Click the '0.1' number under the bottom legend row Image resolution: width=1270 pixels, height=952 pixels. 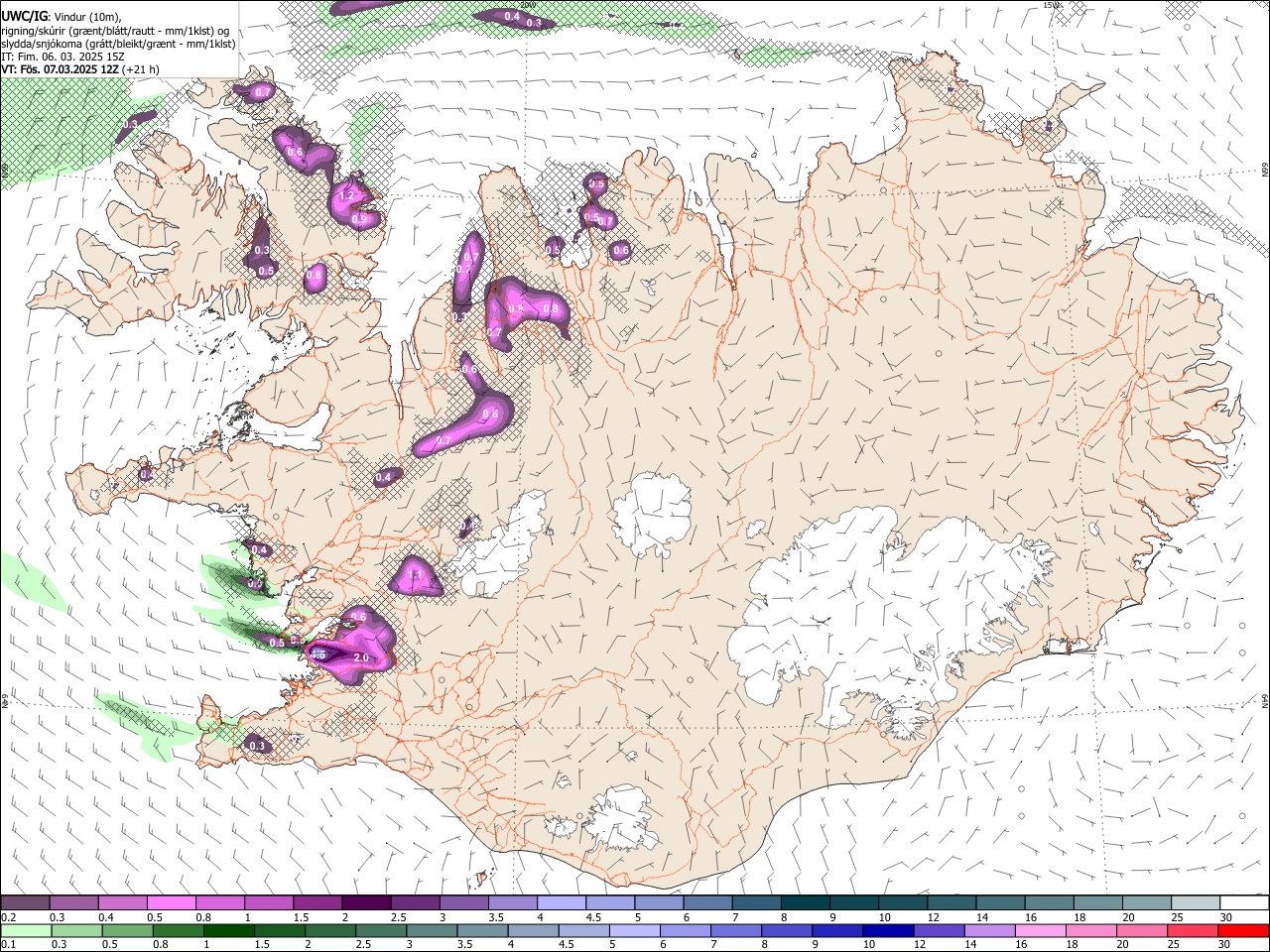tap(7, 945)
